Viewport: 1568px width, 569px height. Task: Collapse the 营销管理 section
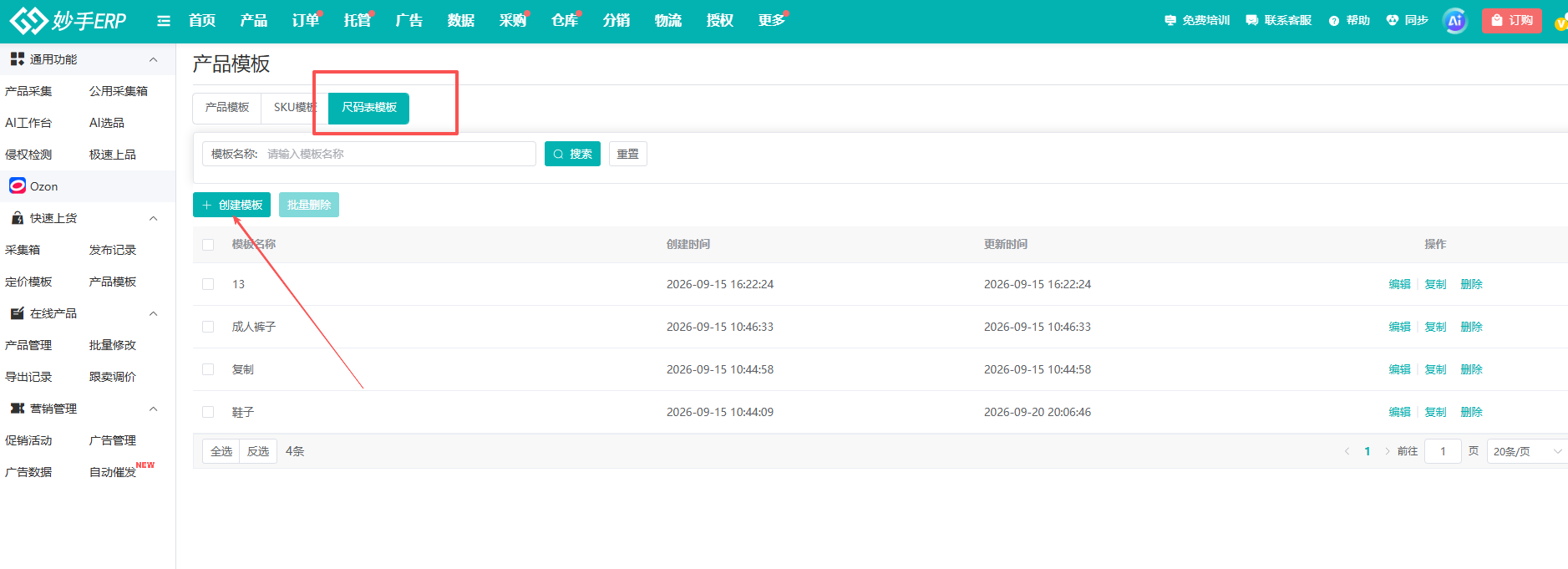tap(153, 409)
